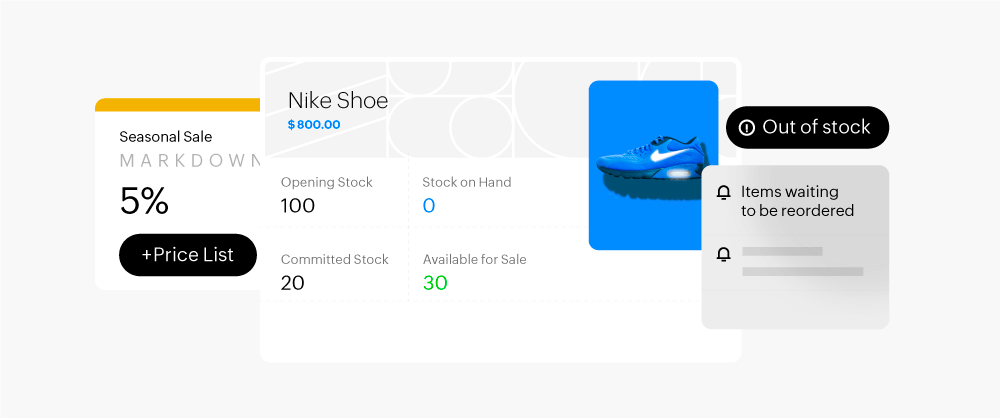The width and height of the screenshot is (1000, 418).
Task: Click the alert icon in Out of stock
Action: point(746,128)
